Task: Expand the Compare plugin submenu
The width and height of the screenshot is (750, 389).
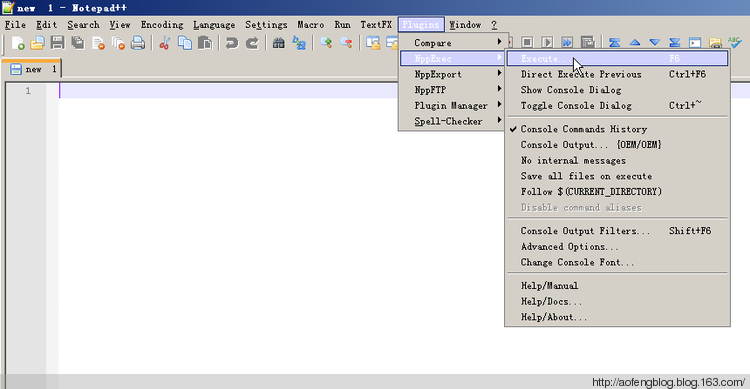Action: click(452, 43)
